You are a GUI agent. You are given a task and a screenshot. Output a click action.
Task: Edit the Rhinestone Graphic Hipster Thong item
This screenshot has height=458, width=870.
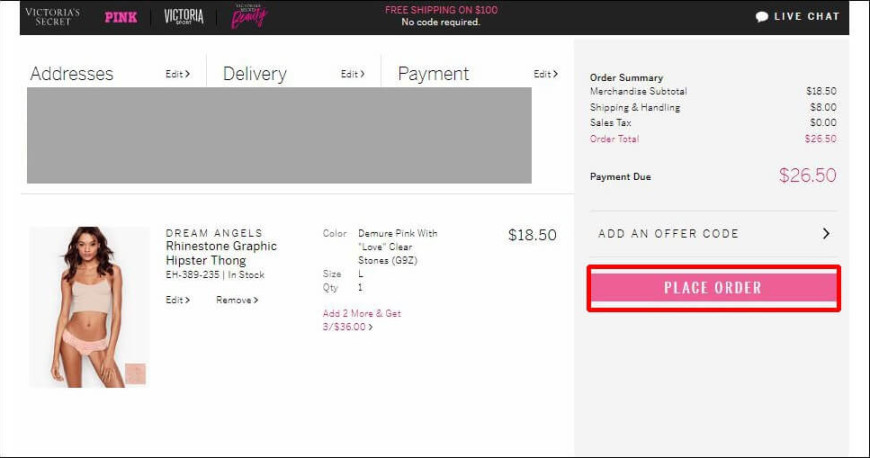[177, 300]
